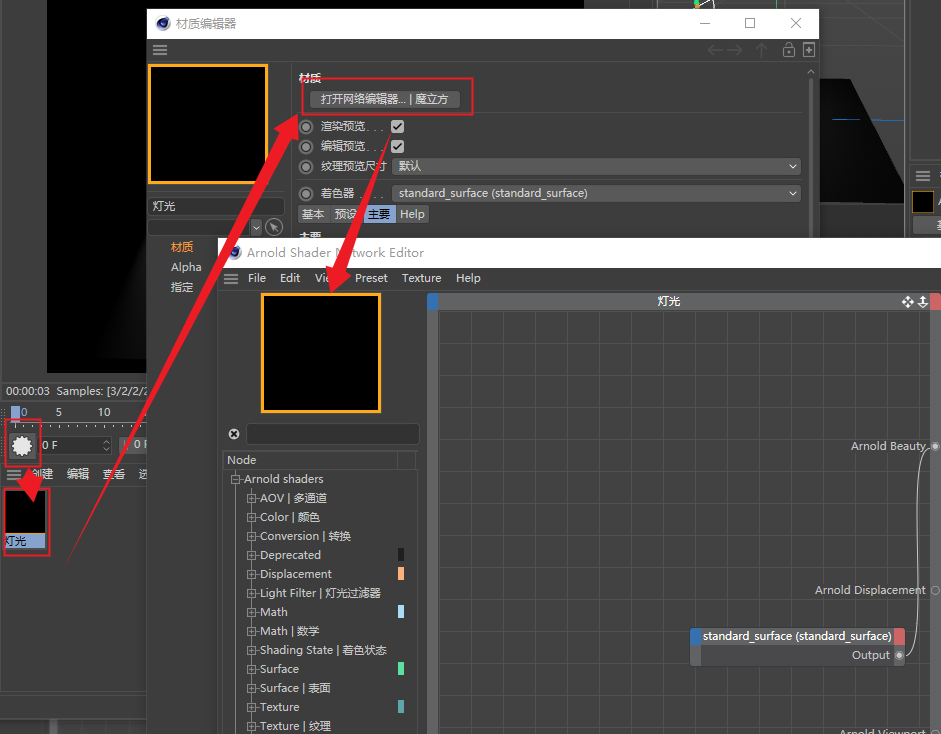Switch to the 主要 tab
The width and height of the screenshot is (941, 734).
[379, 214]
